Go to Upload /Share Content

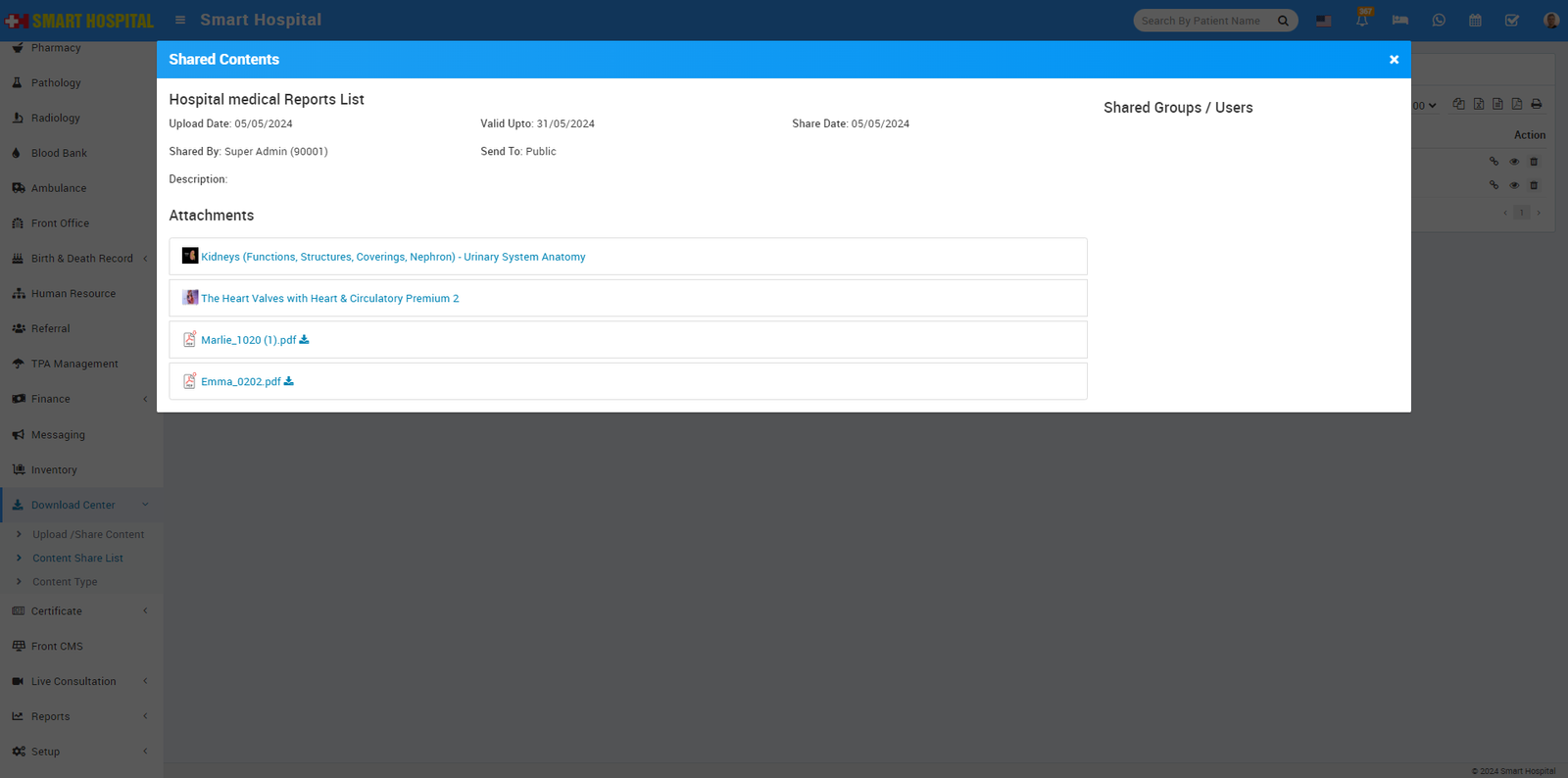[88, 535]
